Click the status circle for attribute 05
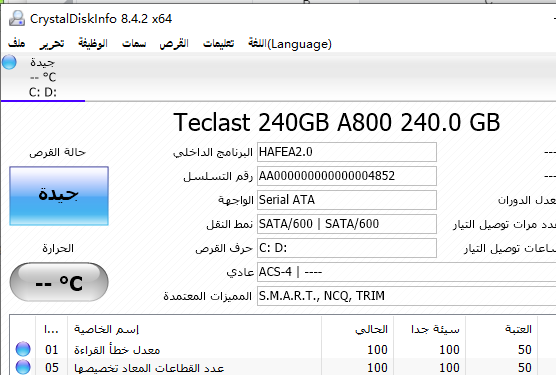Image resolution: width=556 pixels, height=375 pixels. pos(23,367)
